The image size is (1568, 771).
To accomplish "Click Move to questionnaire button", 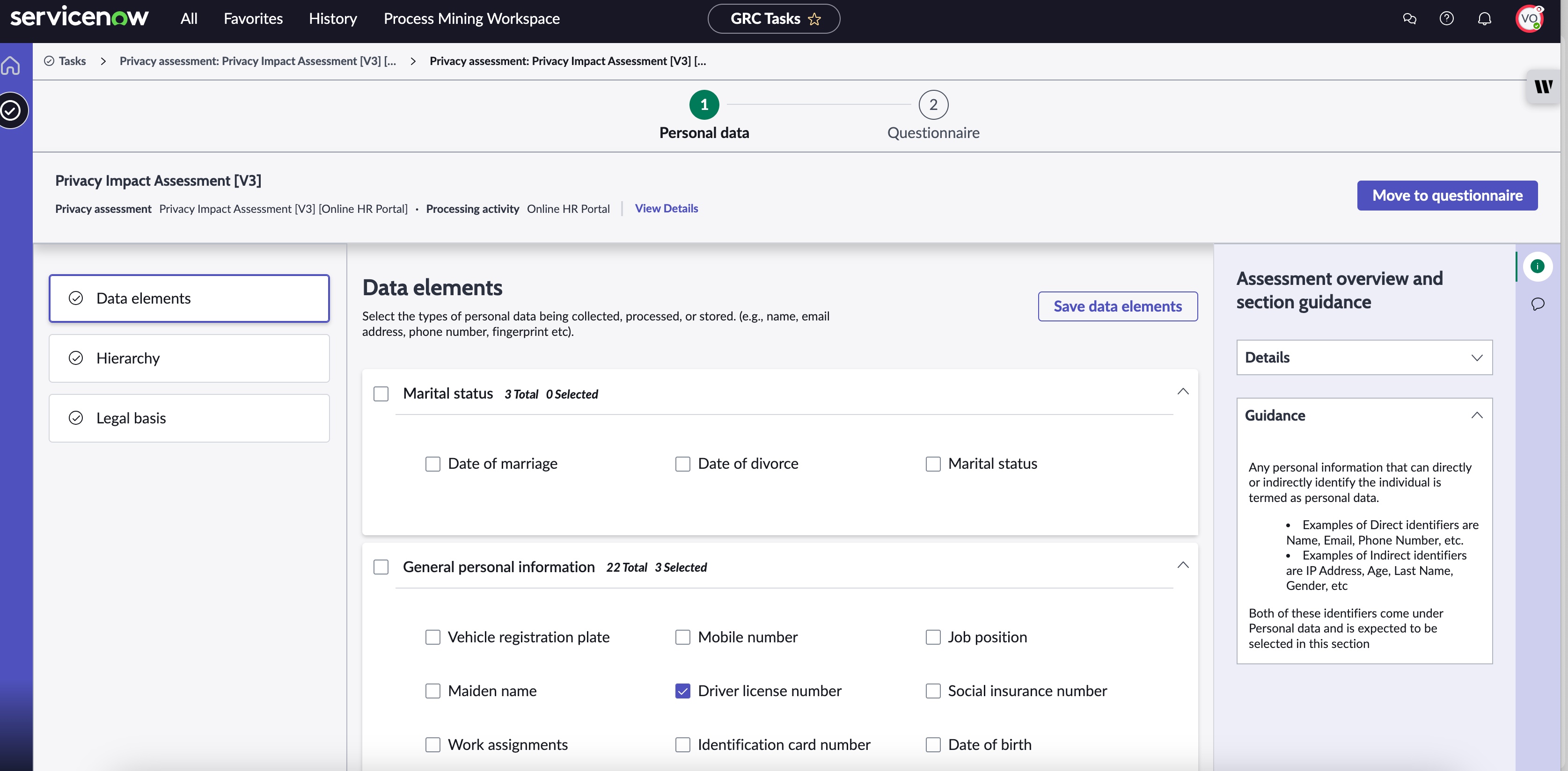I will click(1447, 196).
